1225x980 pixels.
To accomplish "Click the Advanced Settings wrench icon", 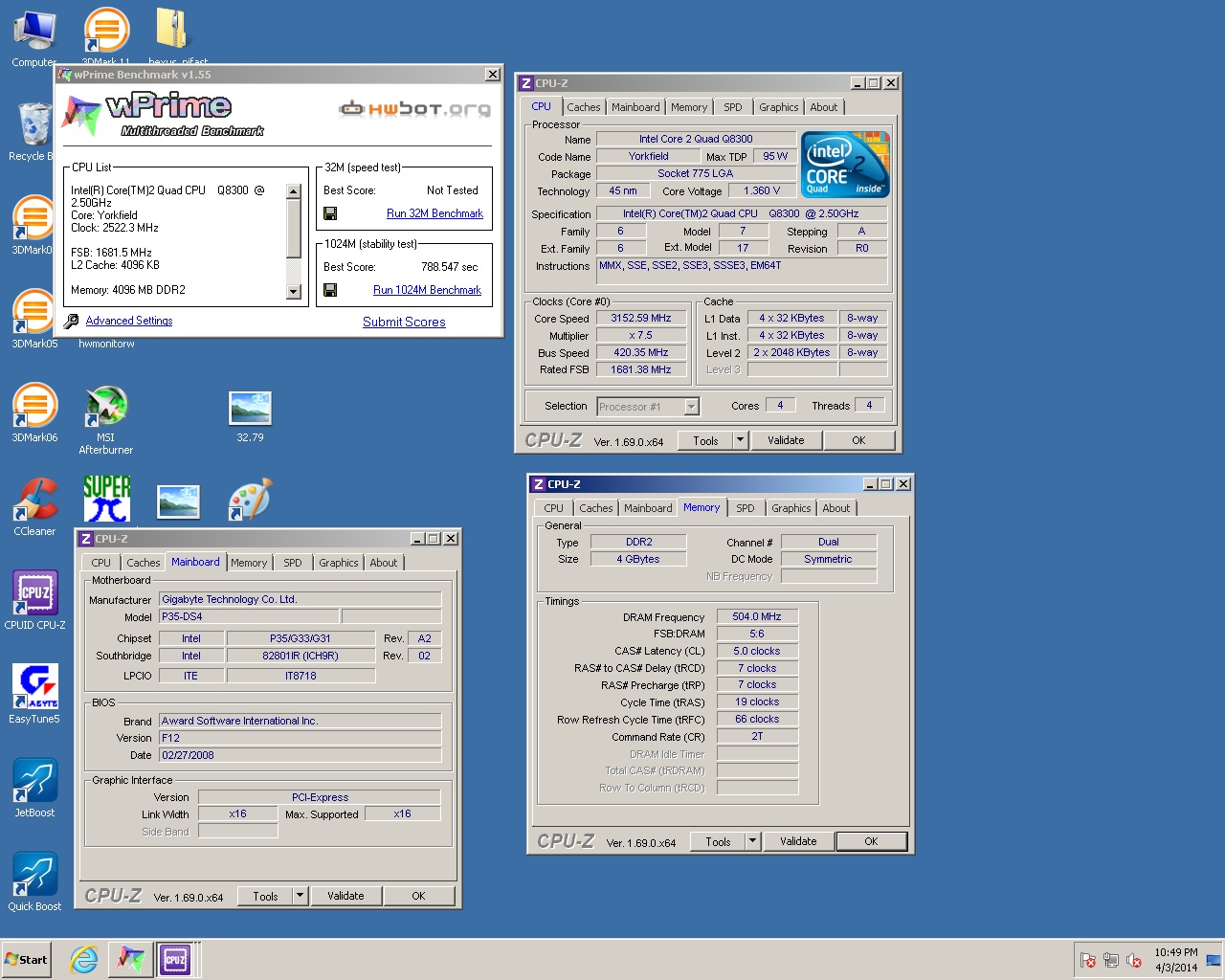I will (x=71, y=322).
